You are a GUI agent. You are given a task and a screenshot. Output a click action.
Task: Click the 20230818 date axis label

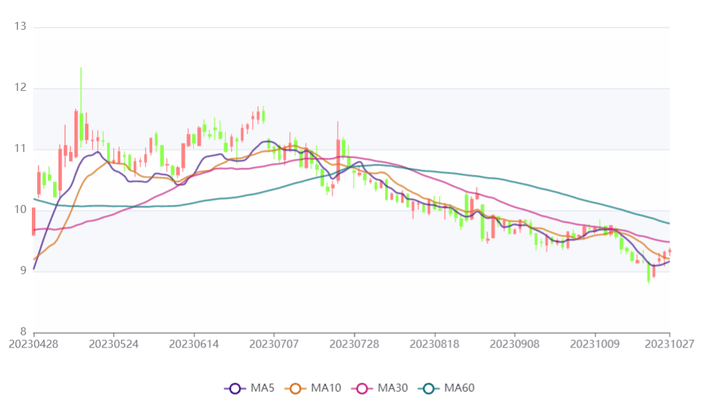(434, 344)
